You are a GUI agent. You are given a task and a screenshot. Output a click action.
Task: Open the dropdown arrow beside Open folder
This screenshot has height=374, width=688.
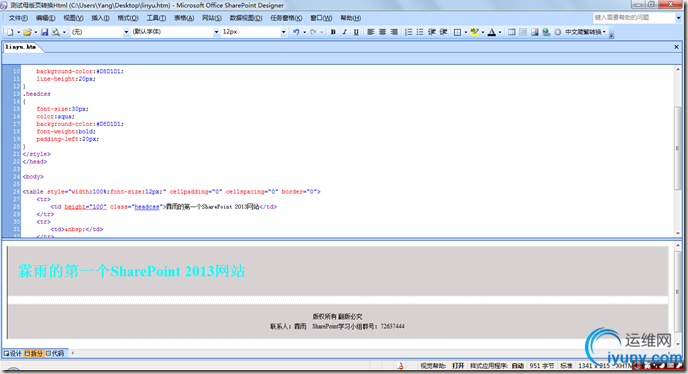tap(36, 32)
